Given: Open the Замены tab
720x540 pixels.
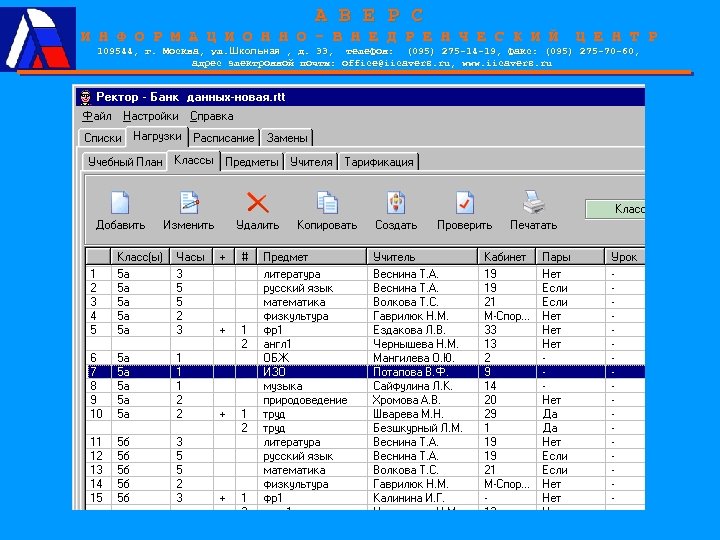Looking at the screenshot, I should (x=287, y=138).
